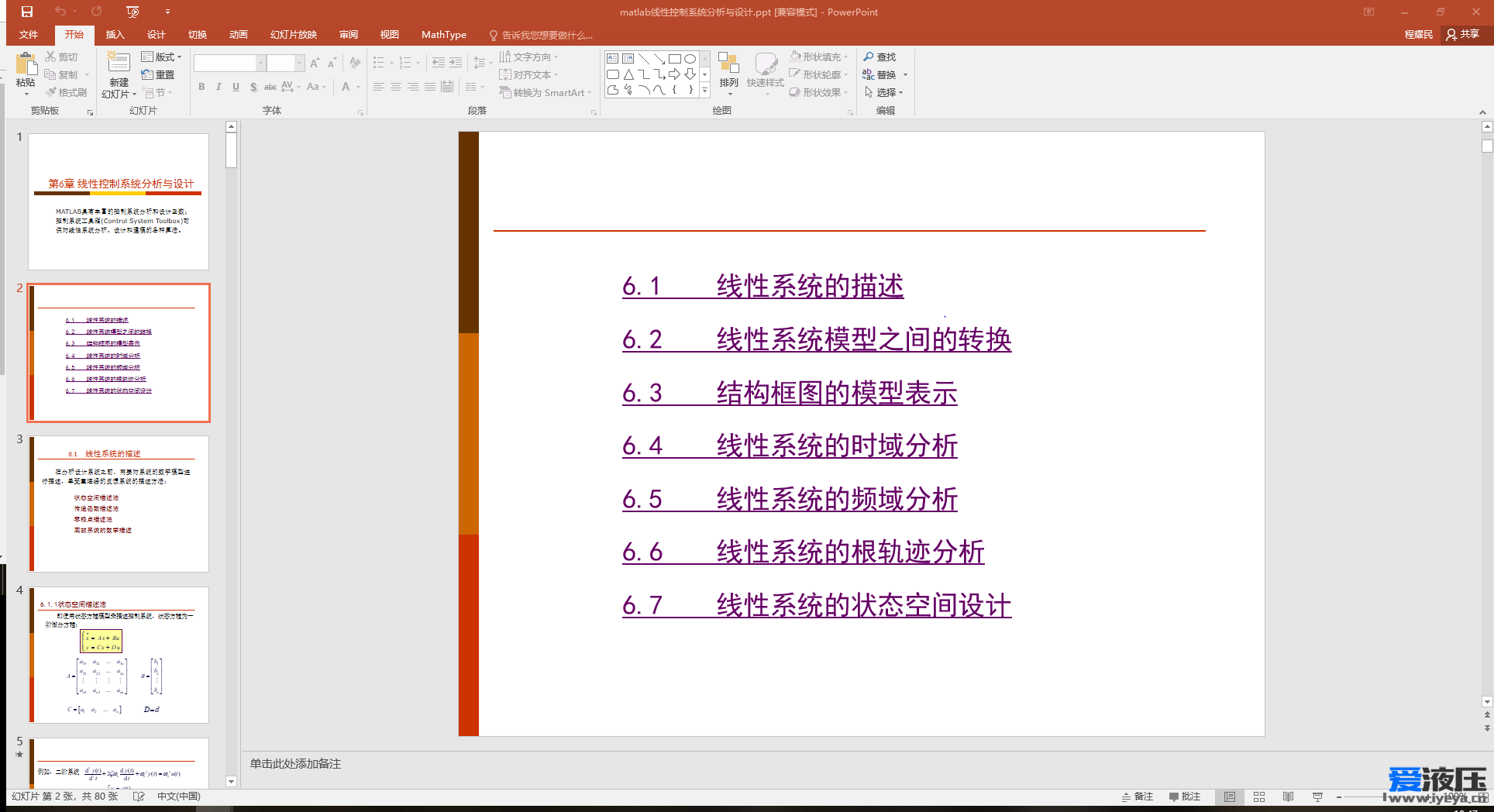Open the Layout (版式) dropdown
The width and height of the screenshot is (1494, 812).
[161, 57]
